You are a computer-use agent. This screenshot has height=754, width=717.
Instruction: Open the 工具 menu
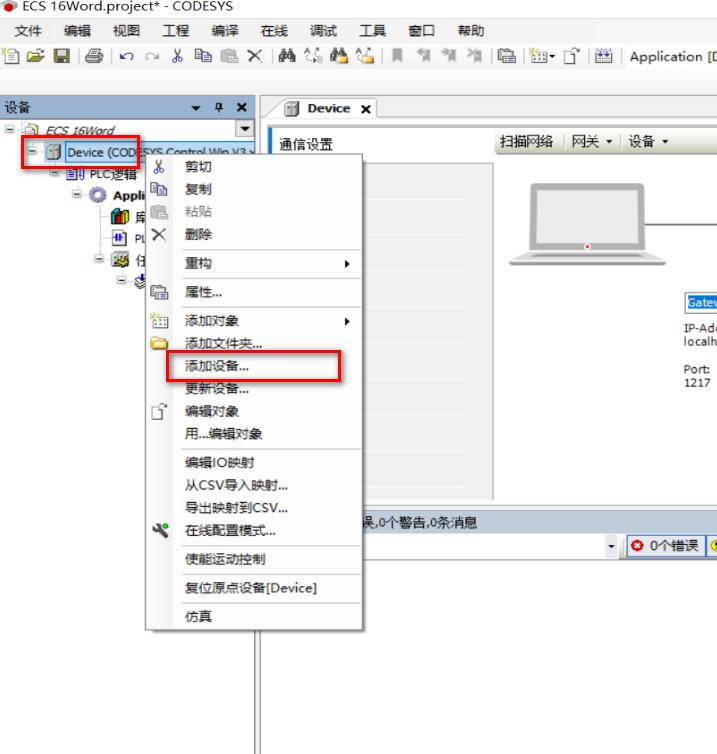373,31
